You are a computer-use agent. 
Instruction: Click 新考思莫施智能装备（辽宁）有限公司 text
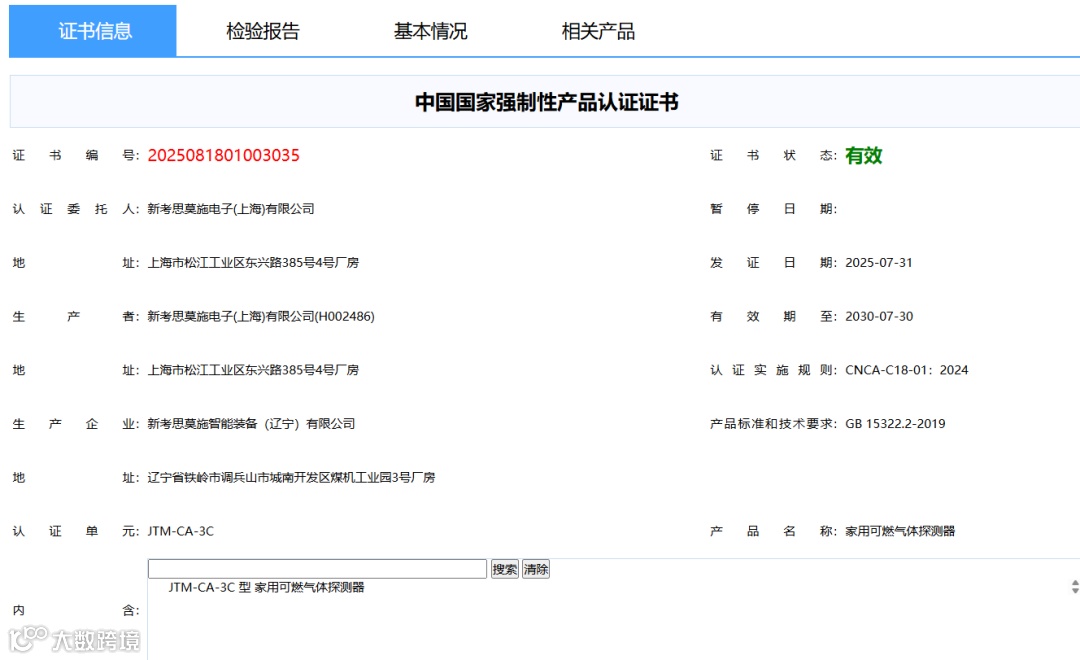coord(251,424)
